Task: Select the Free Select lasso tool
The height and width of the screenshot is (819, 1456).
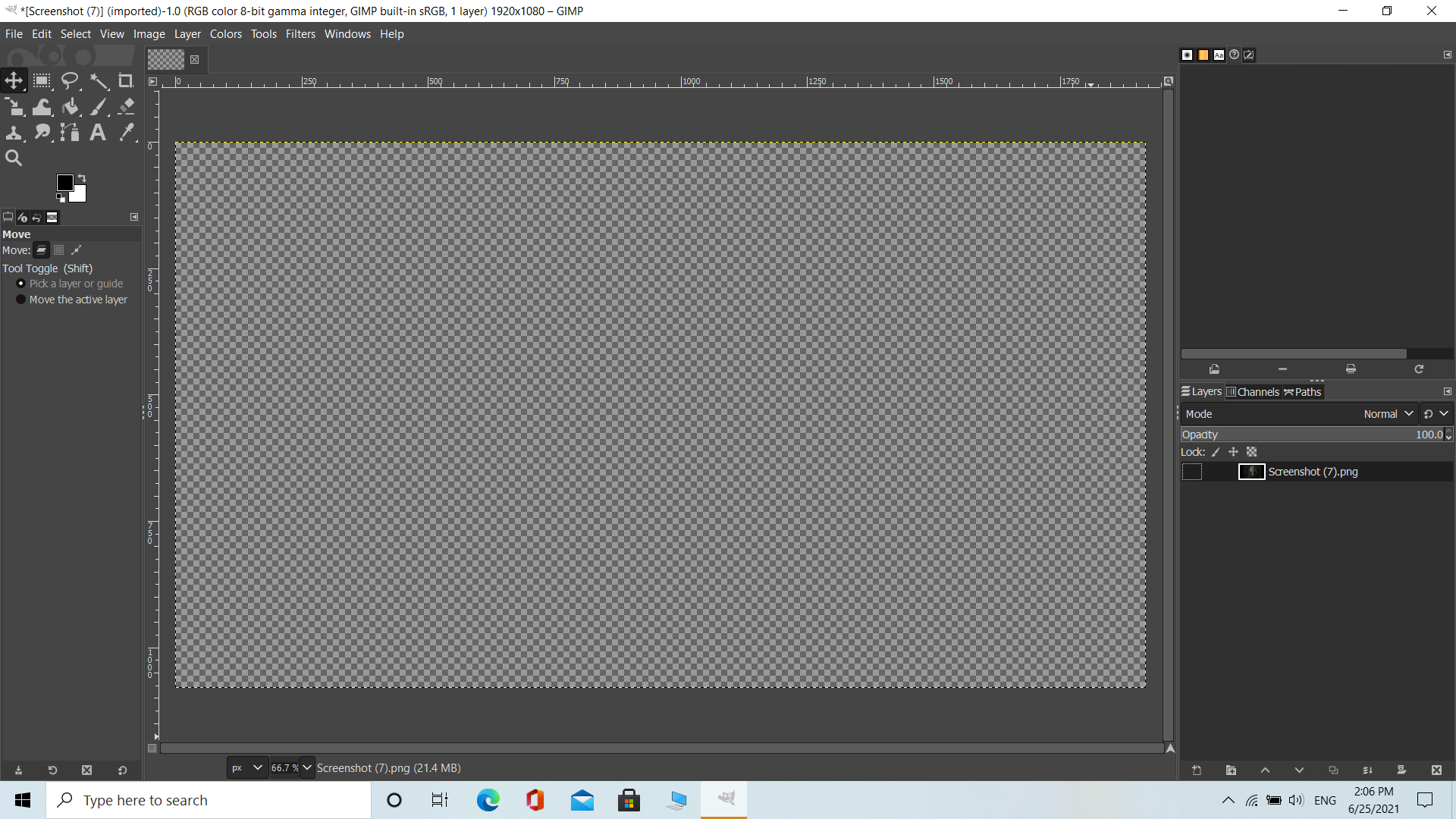Action: [x=70, y=80]
